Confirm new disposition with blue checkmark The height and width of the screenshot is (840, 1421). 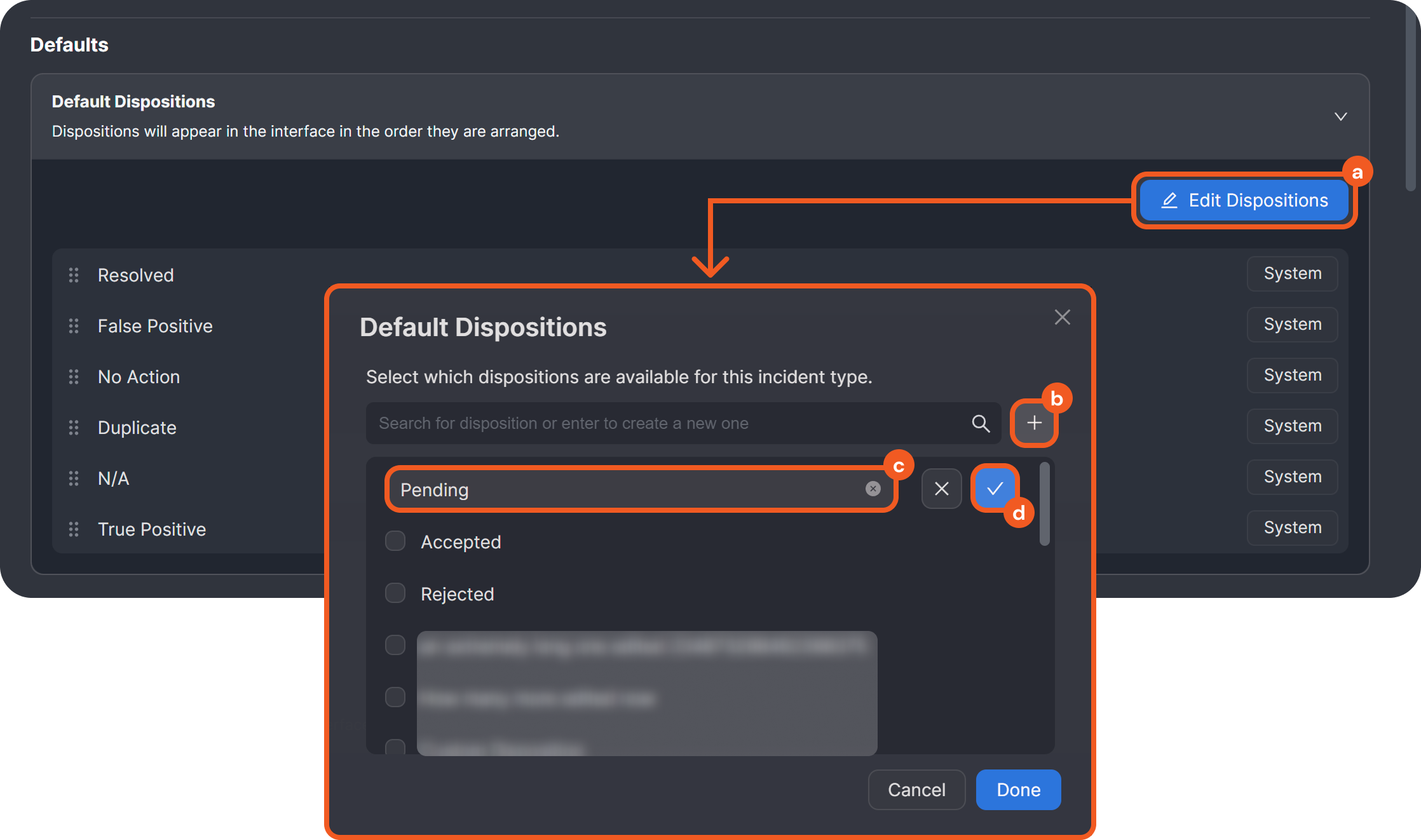click(x=995, y=489)
